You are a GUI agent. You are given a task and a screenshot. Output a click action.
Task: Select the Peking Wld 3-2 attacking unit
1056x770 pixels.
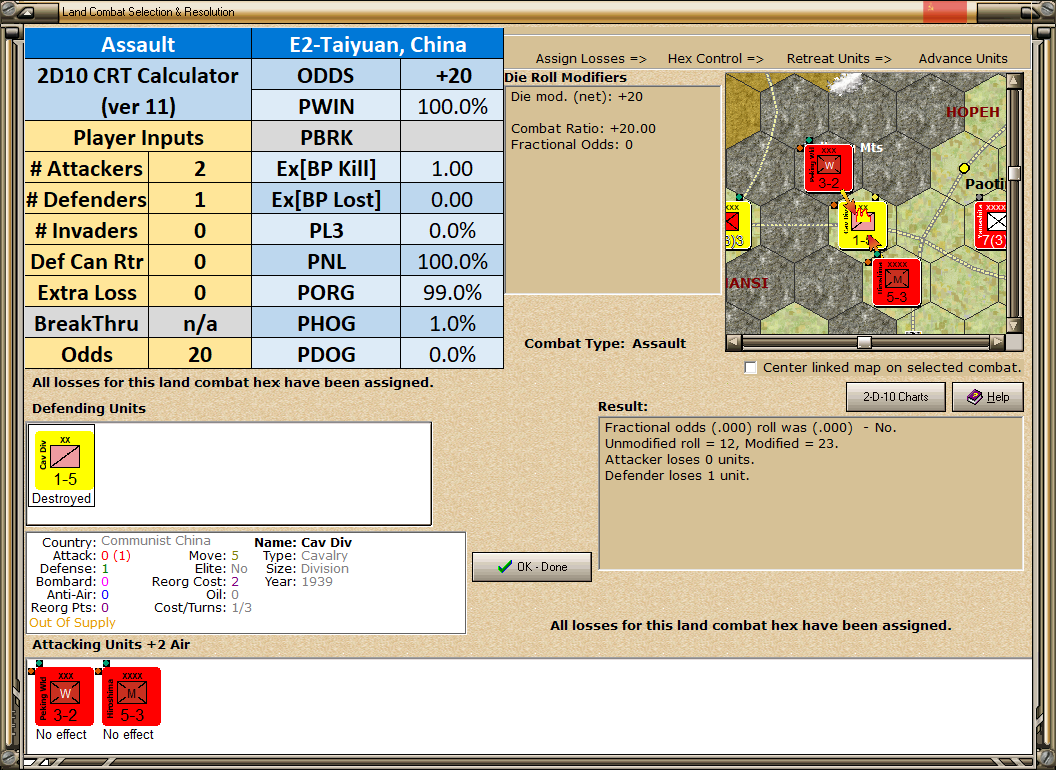pos(64,697)
